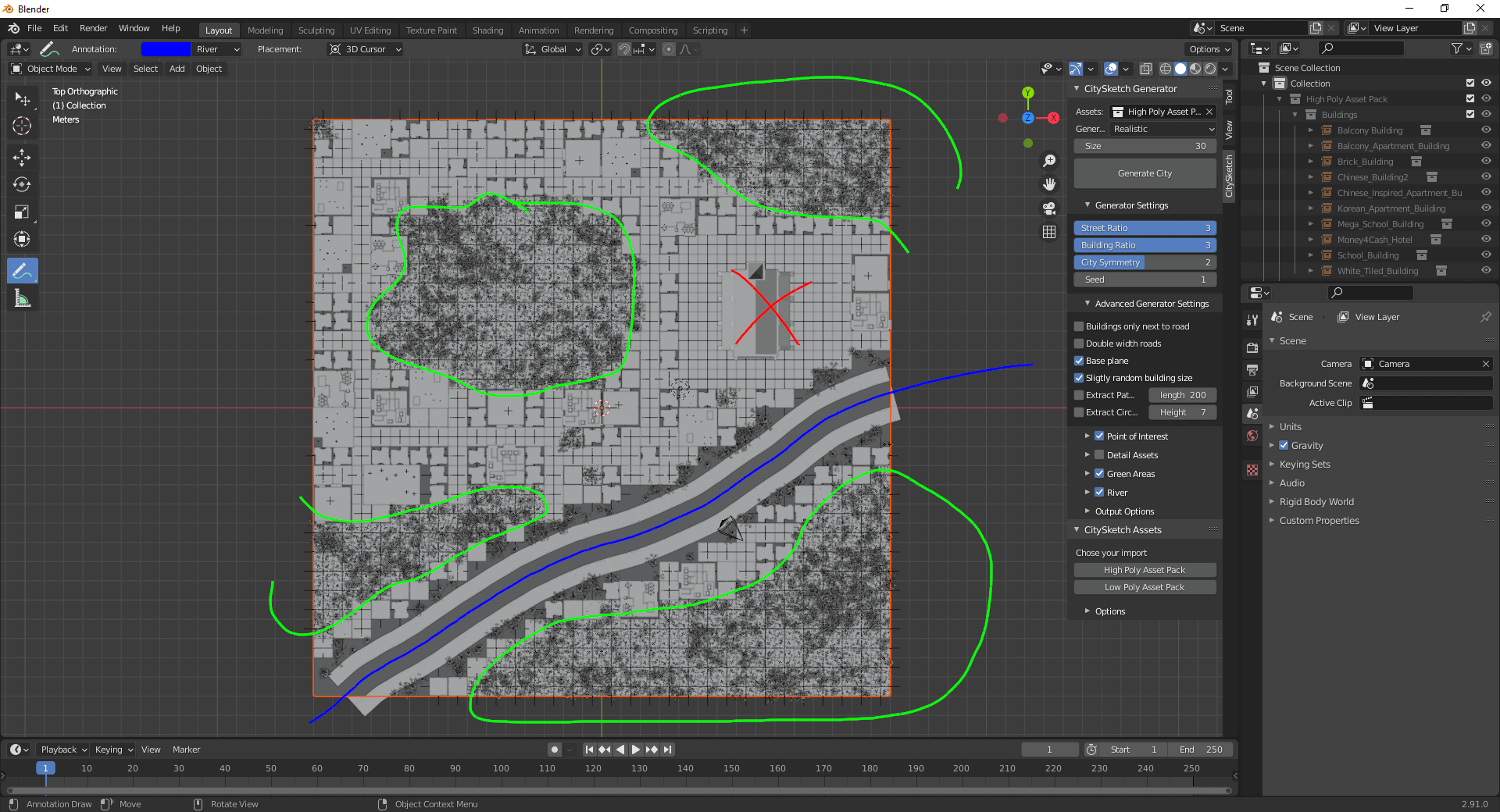1500x812 pixels.
Task: Open the Render properties tab icon
Action: 1252,347
